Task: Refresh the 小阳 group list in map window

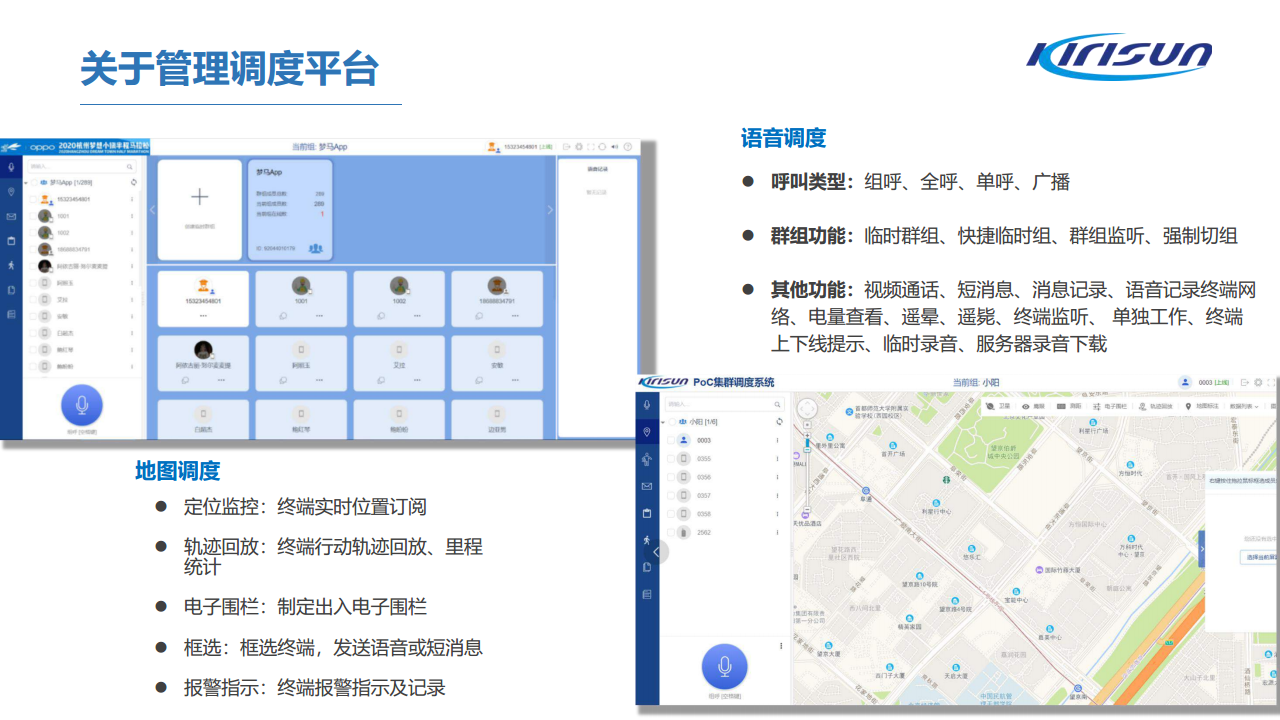Action: [778, 422]
